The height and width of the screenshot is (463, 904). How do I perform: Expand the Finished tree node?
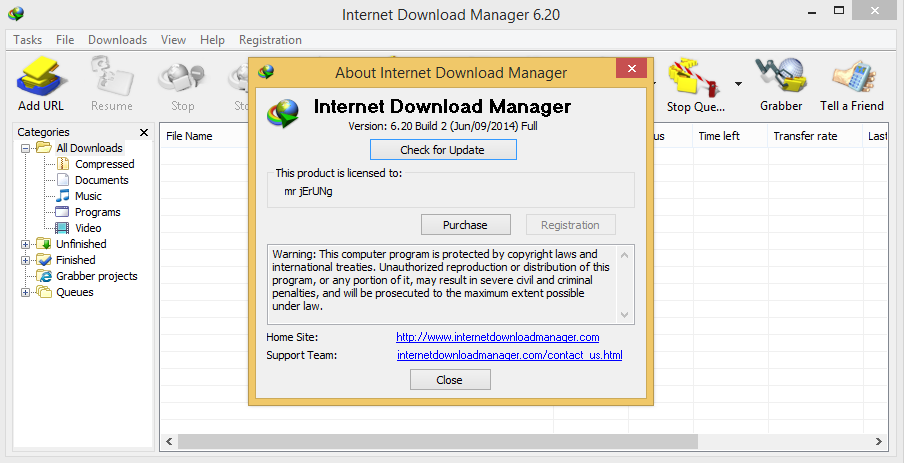pyautogui.click(x=25, y=260)
